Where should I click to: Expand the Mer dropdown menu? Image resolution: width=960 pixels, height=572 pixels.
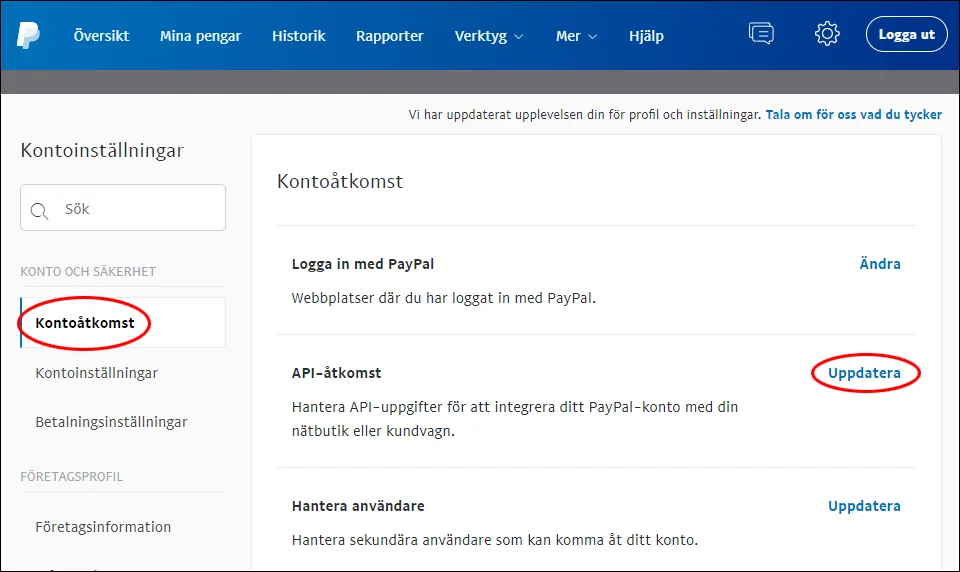pos(576,36)
